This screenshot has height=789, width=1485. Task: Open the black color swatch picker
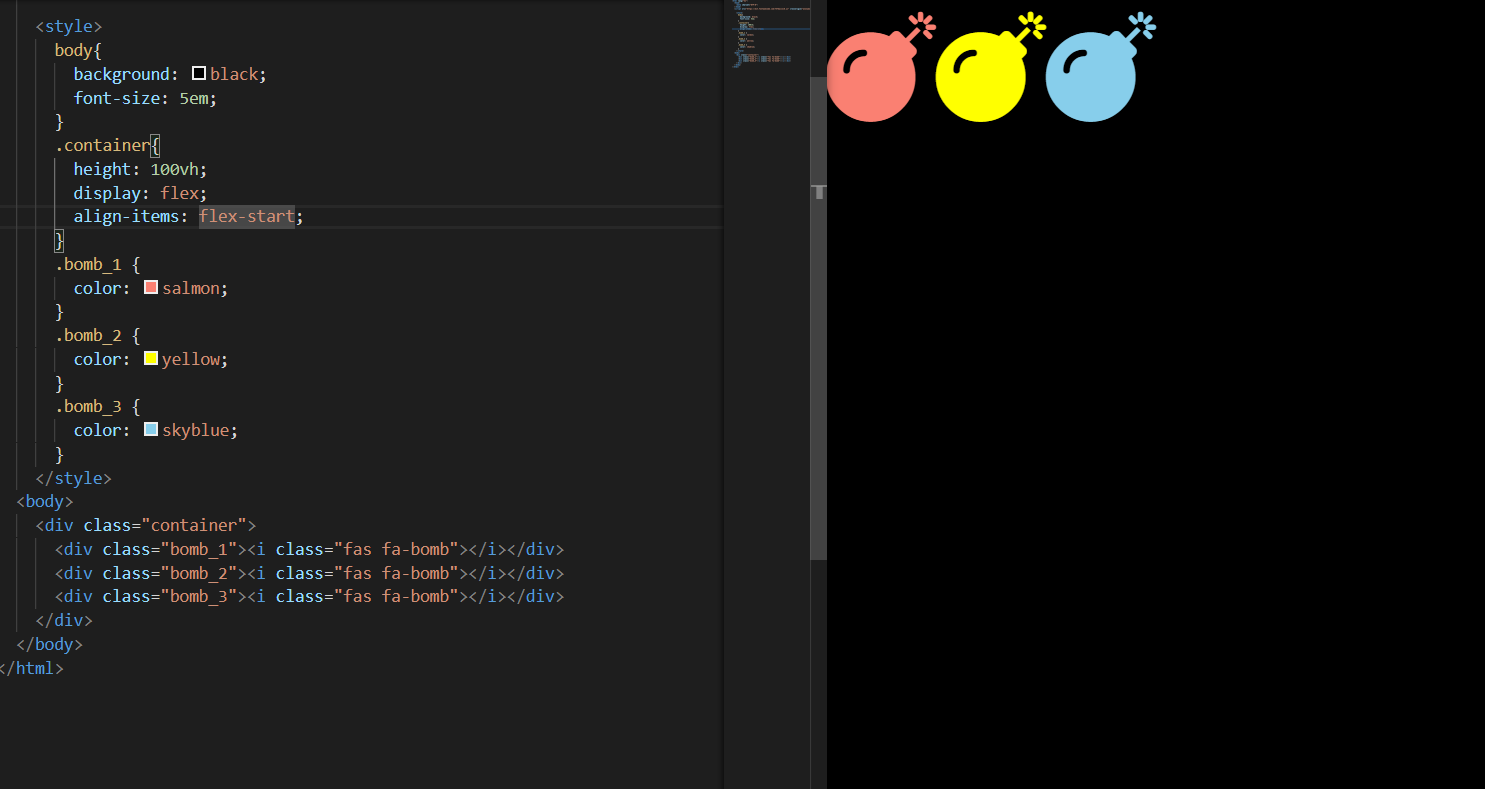[x=199, y=73]
